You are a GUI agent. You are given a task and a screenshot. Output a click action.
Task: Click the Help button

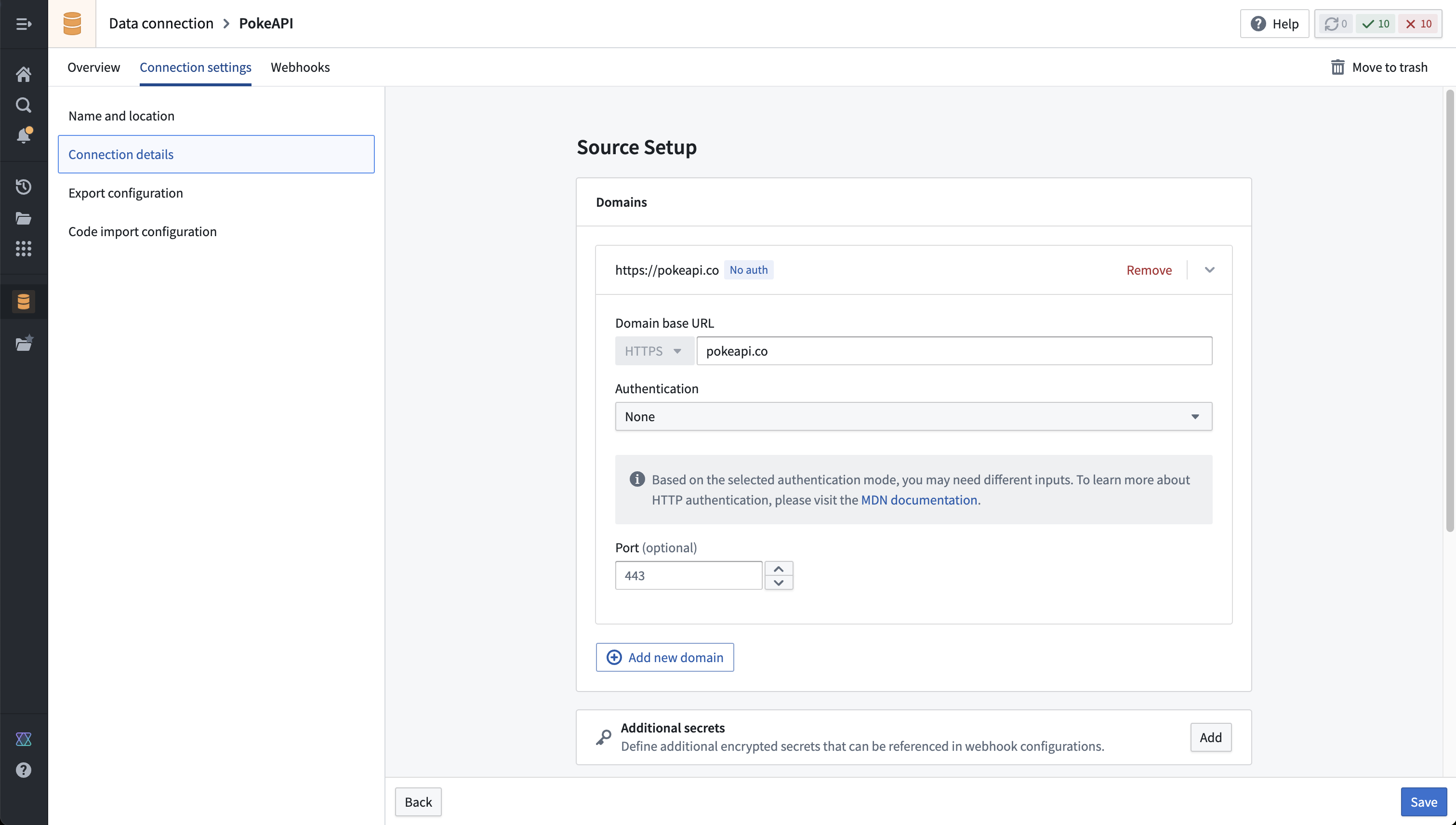coord(1274,24)
